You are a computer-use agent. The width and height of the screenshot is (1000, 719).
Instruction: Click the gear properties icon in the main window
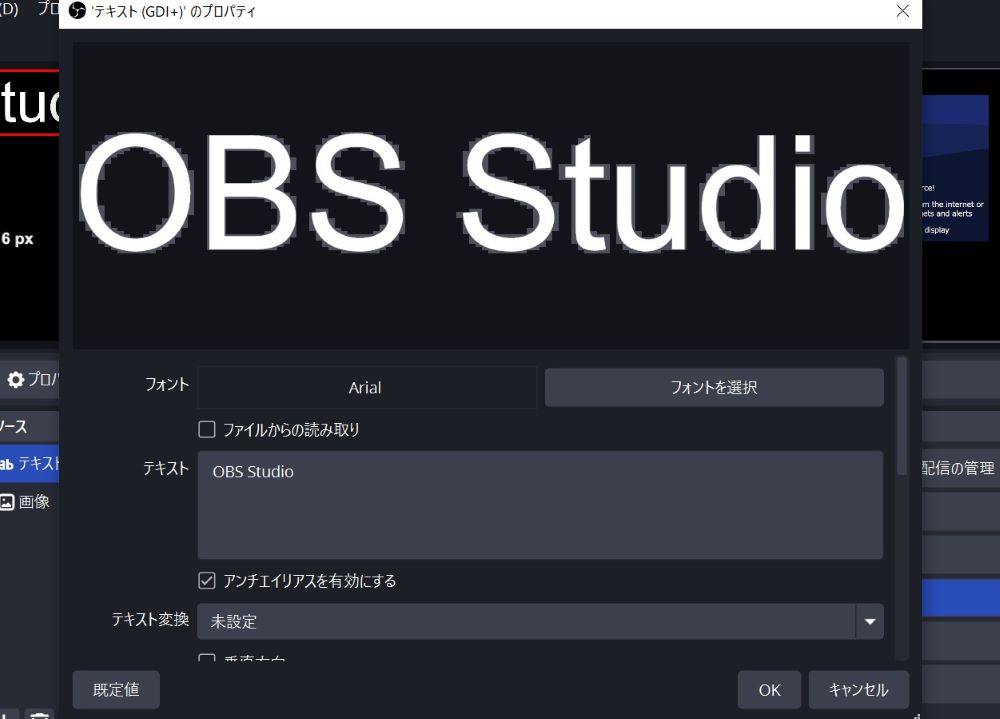15,380
